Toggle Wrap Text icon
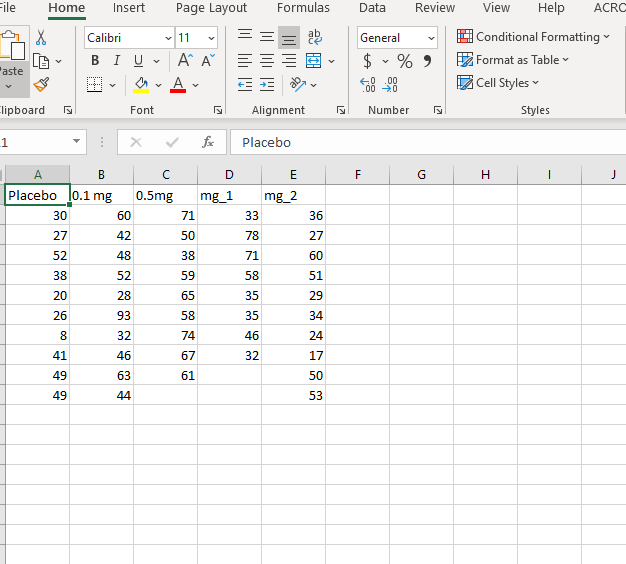Viewport: 626px width, 564px height. 315,37
